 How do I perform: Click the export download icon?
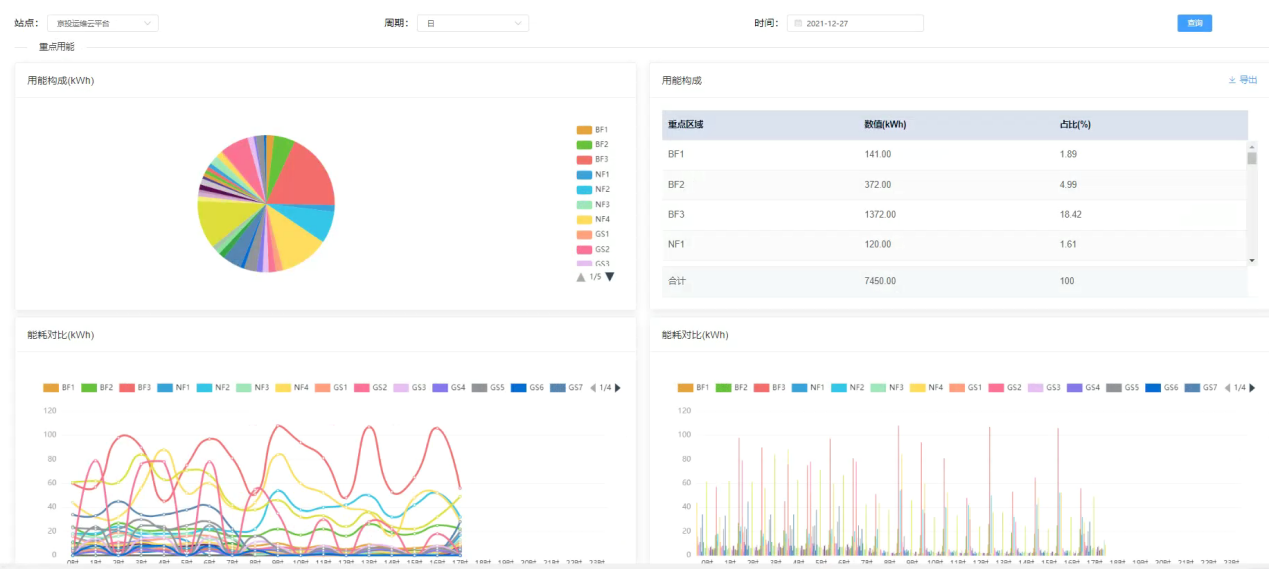(1232, 80)
